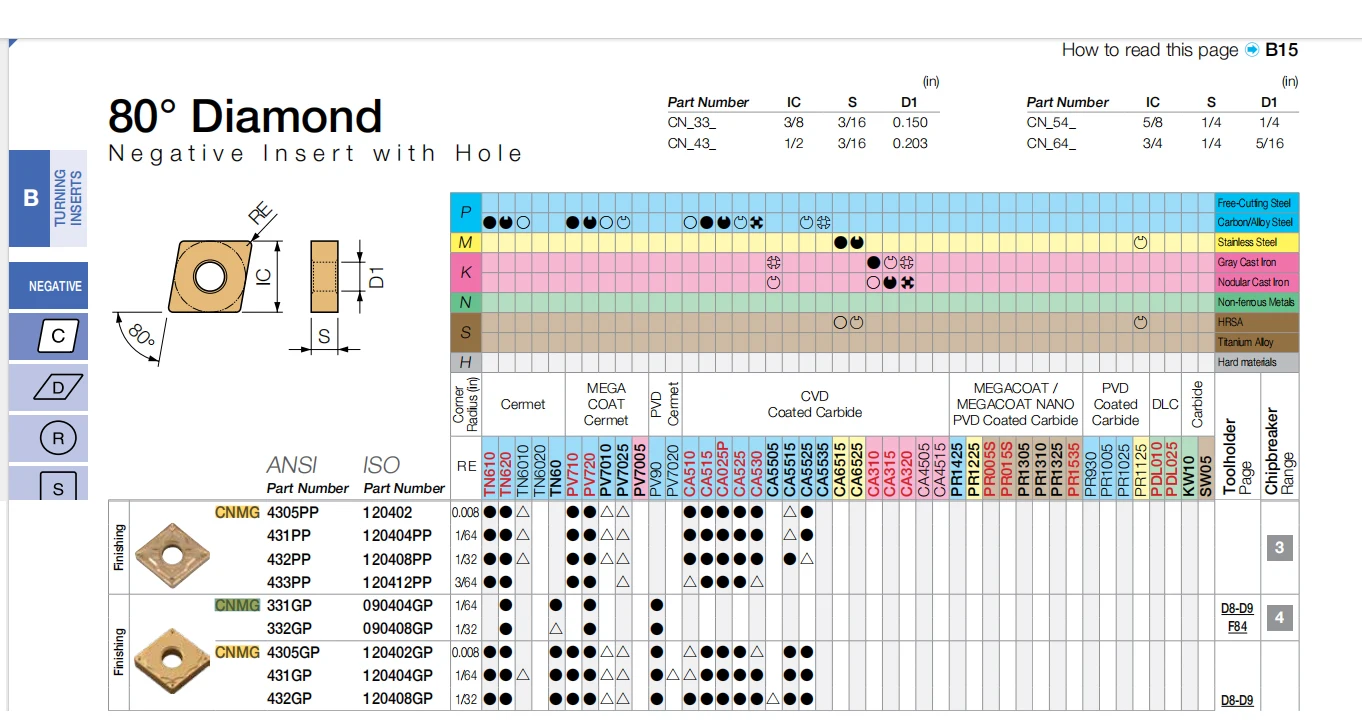
Task: Click the PR1535 grade column header
Action: pos(1074,468)
